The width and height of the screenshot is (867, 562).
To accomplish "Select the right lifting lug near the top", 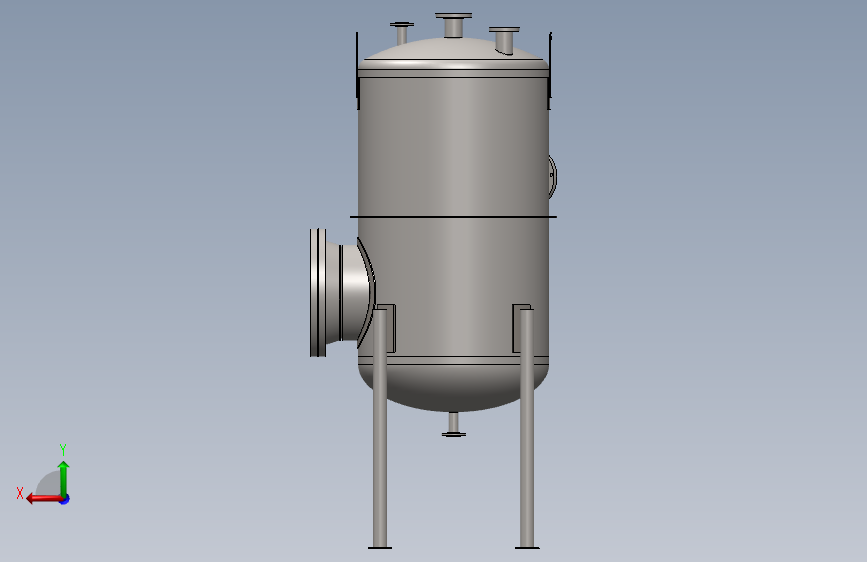I will [550, 71].
